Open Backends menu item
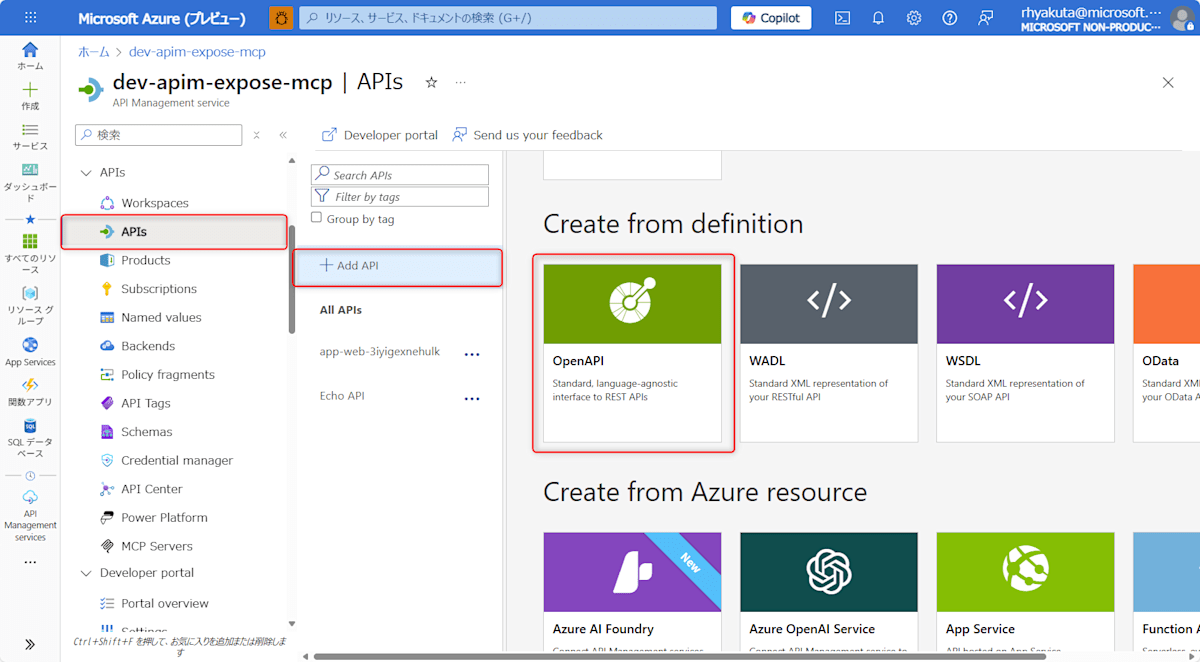 147,346
